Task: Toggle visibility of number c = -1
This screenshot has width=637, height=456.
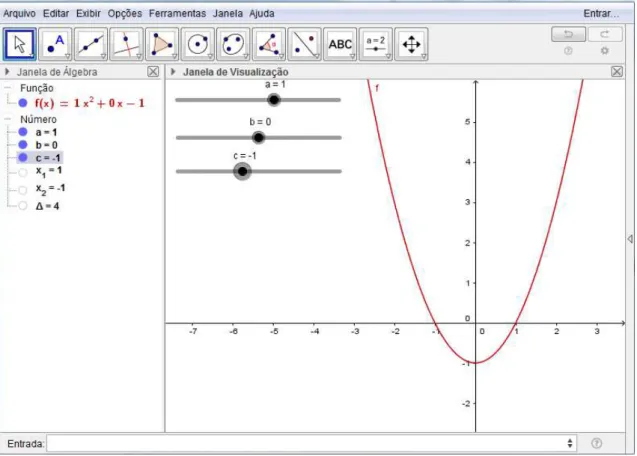Action: tap(23, 157)
